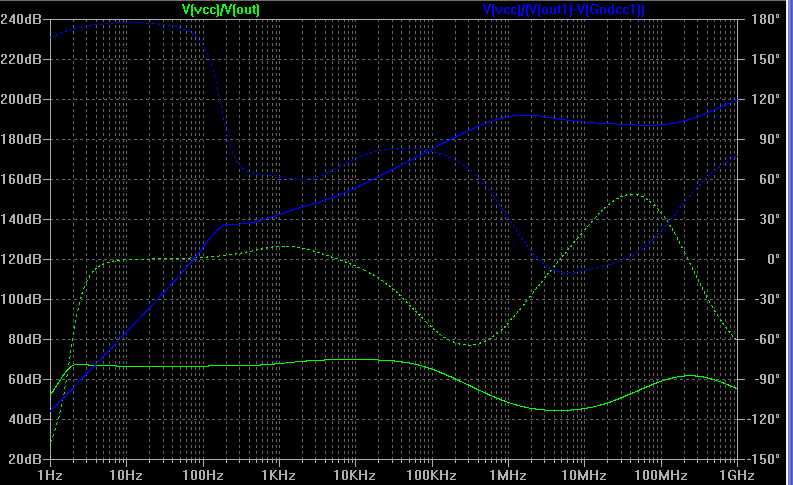The width and height of the screenshot is (793, 485).
Task: Click the 100dB left axis label
Action: [x=21, y=299]
